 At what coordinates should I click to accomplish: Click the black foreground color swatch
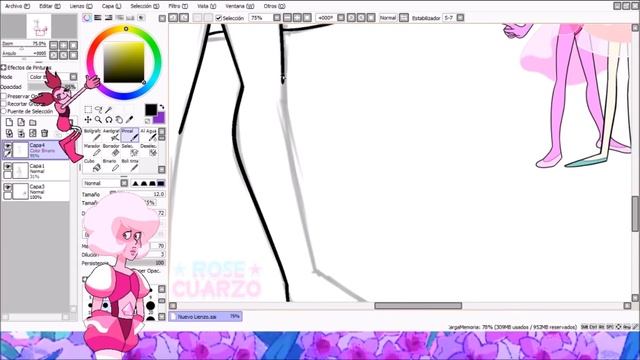pyautogui.click(x=151, y=109)
